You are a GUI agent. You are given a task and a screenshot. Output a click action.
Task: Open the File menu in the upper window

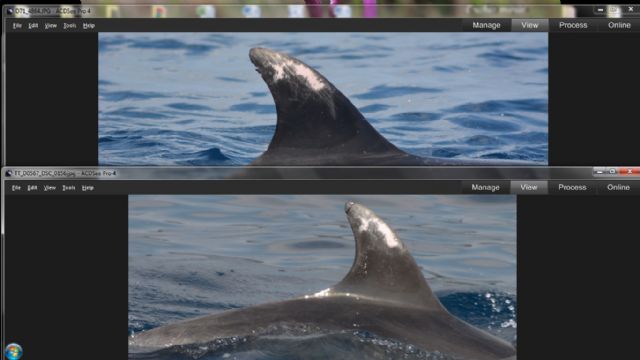pos(17,25)
